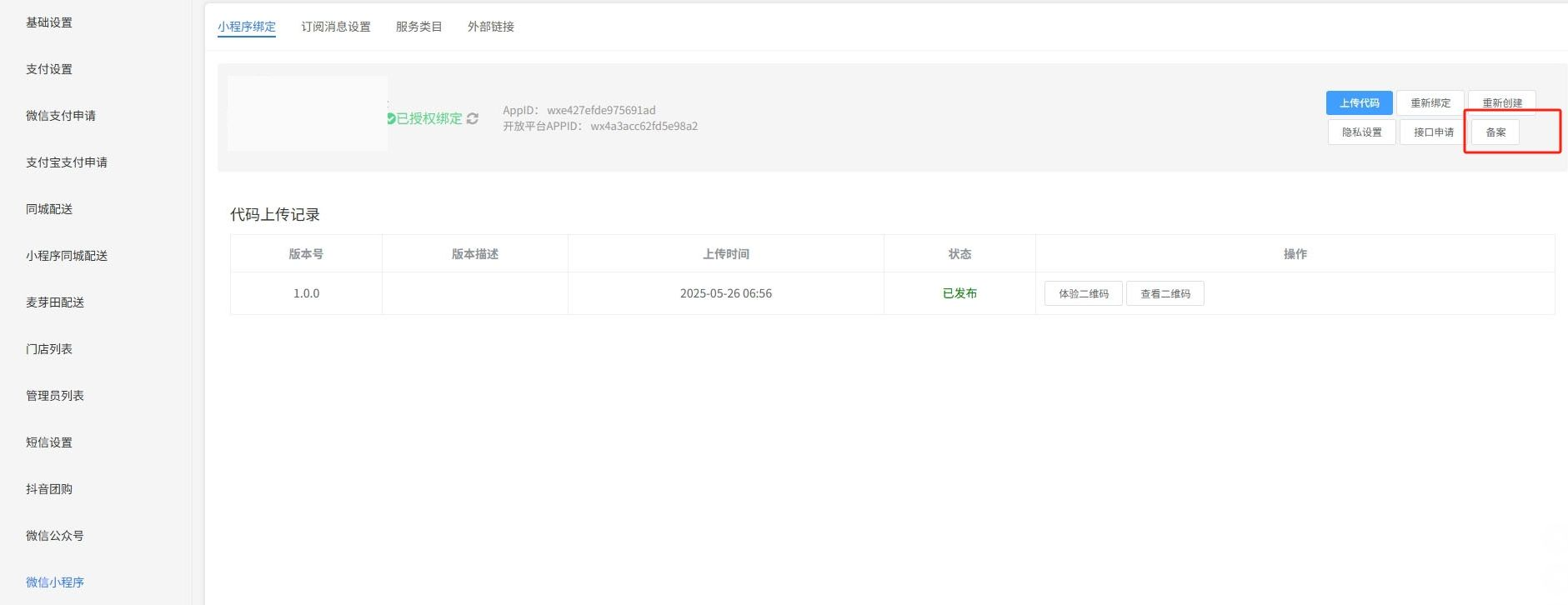This screenshot has width=1568, height=605.
Task: Select 门店列表 in the left menu
Action: [x=49, y=349]
